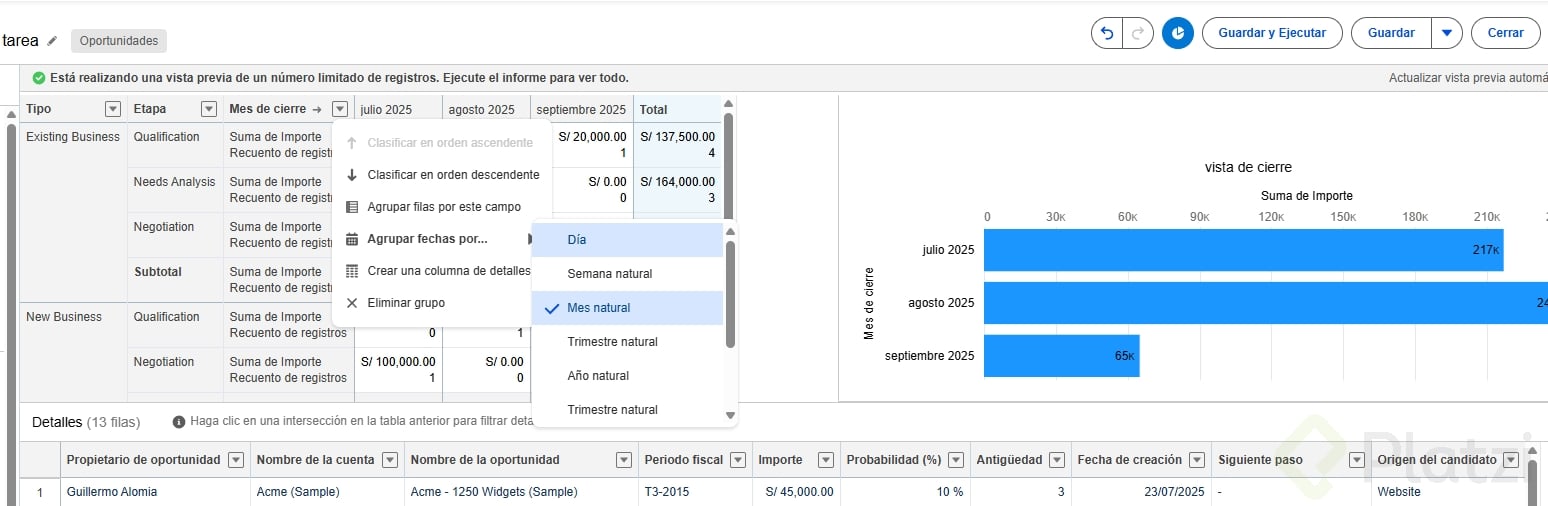Expand the Guardar split-button arrow
Image resolution: width=1548 pixels, height=506 pixels.
pos(1446,33)
